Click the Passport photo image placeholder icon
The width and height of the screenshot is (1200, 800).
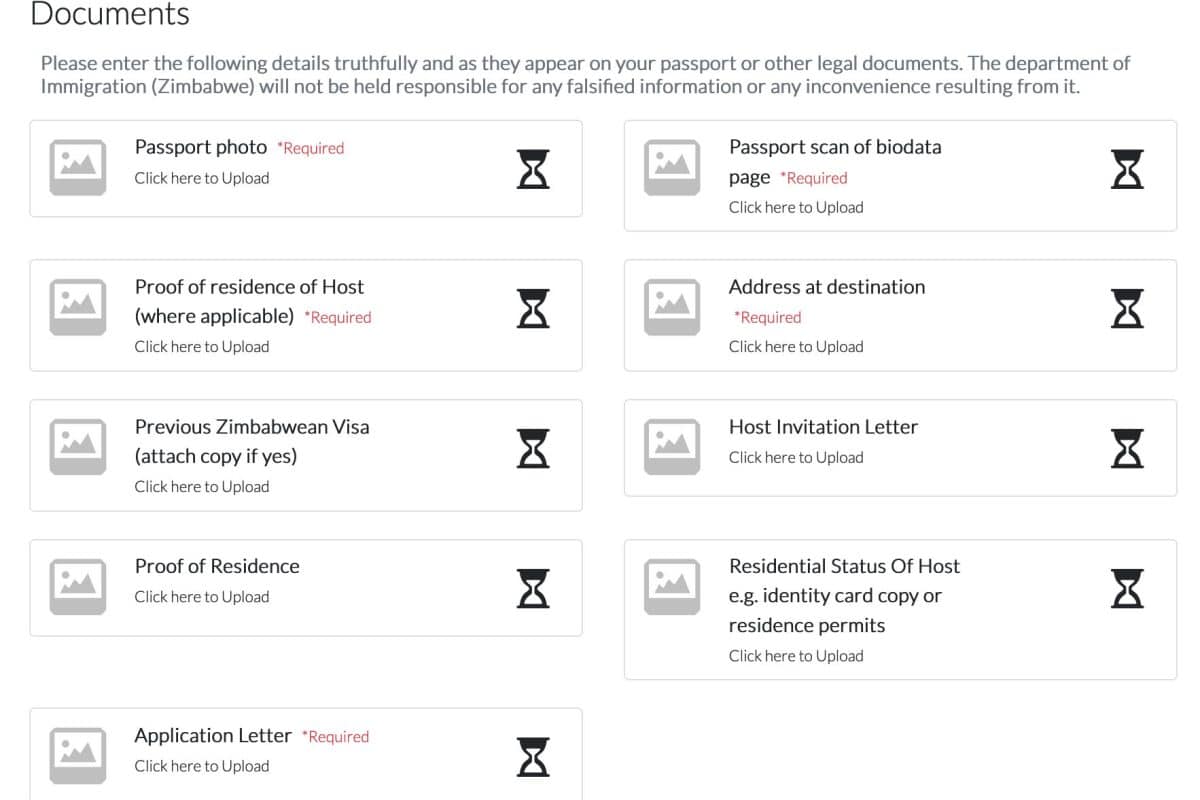[x=78, y=168]
